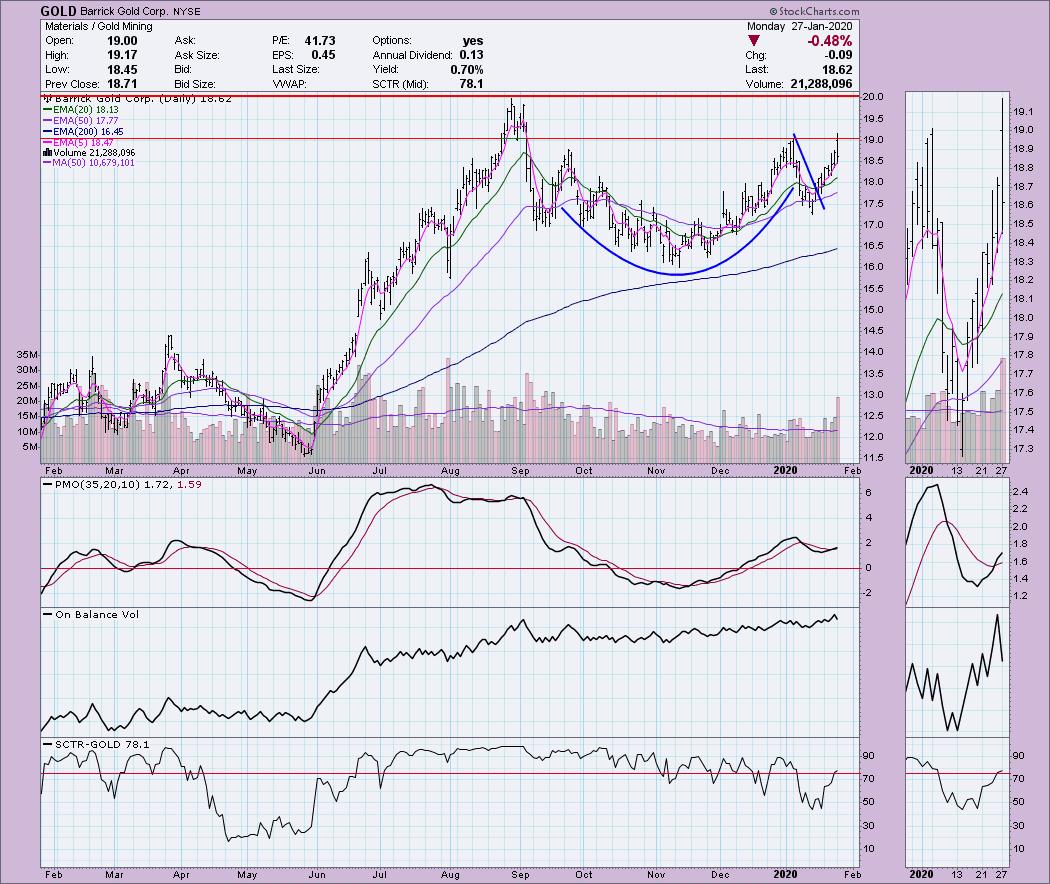Select the Chg value -0.09

pyautogui.click(x=838, y=55)
